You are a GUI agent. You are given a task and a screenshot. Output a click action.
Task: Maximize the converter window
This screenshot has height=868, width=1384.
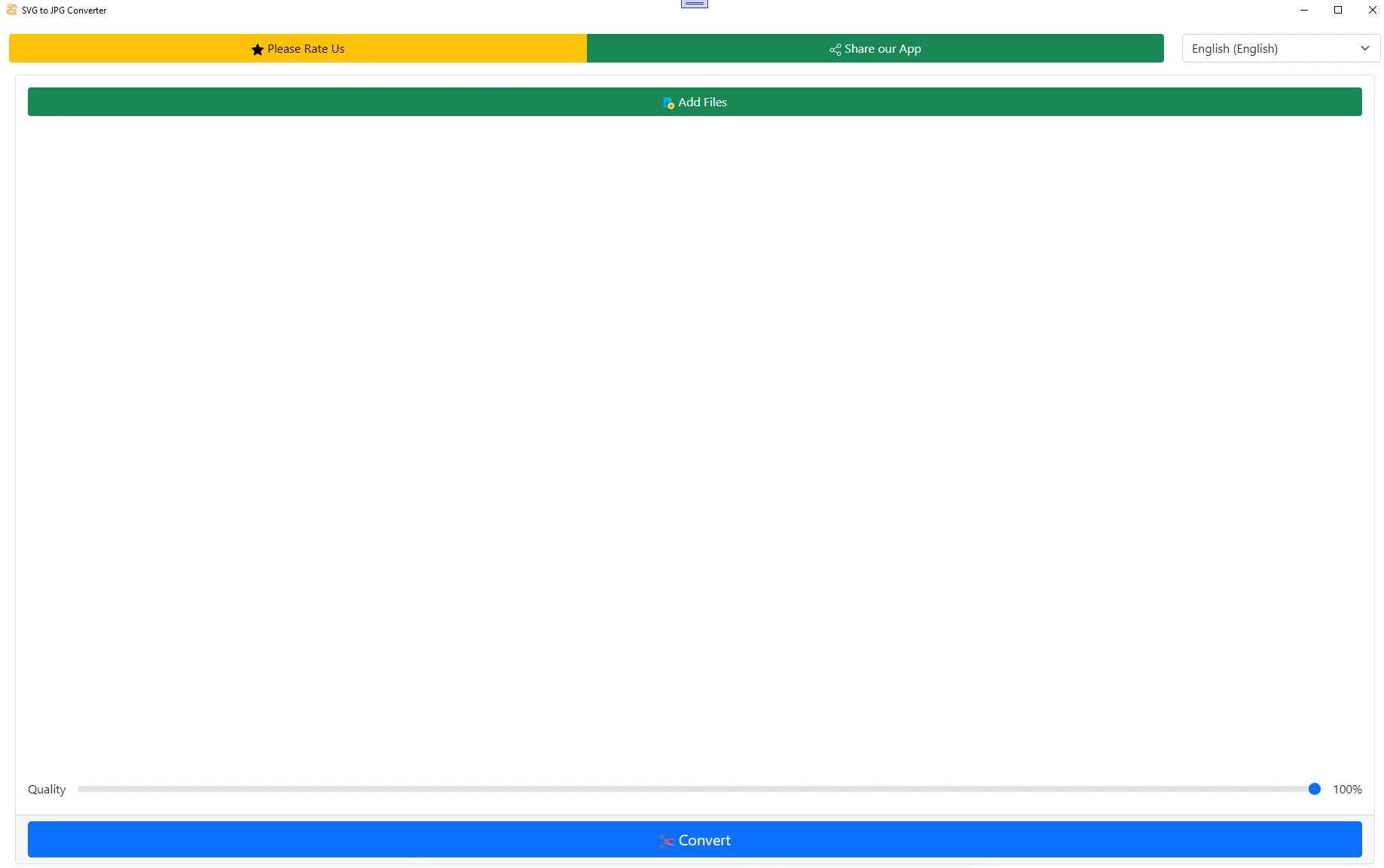[x=1338, y=10]
